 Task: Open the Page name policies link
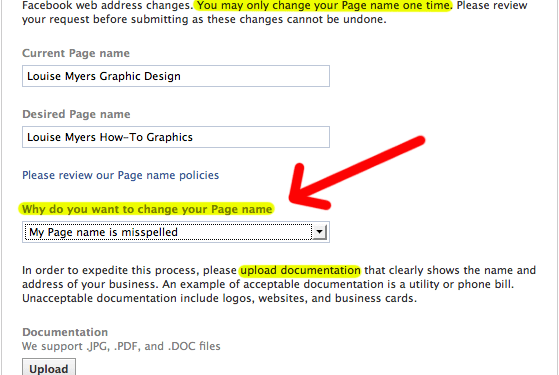[120, 175]
